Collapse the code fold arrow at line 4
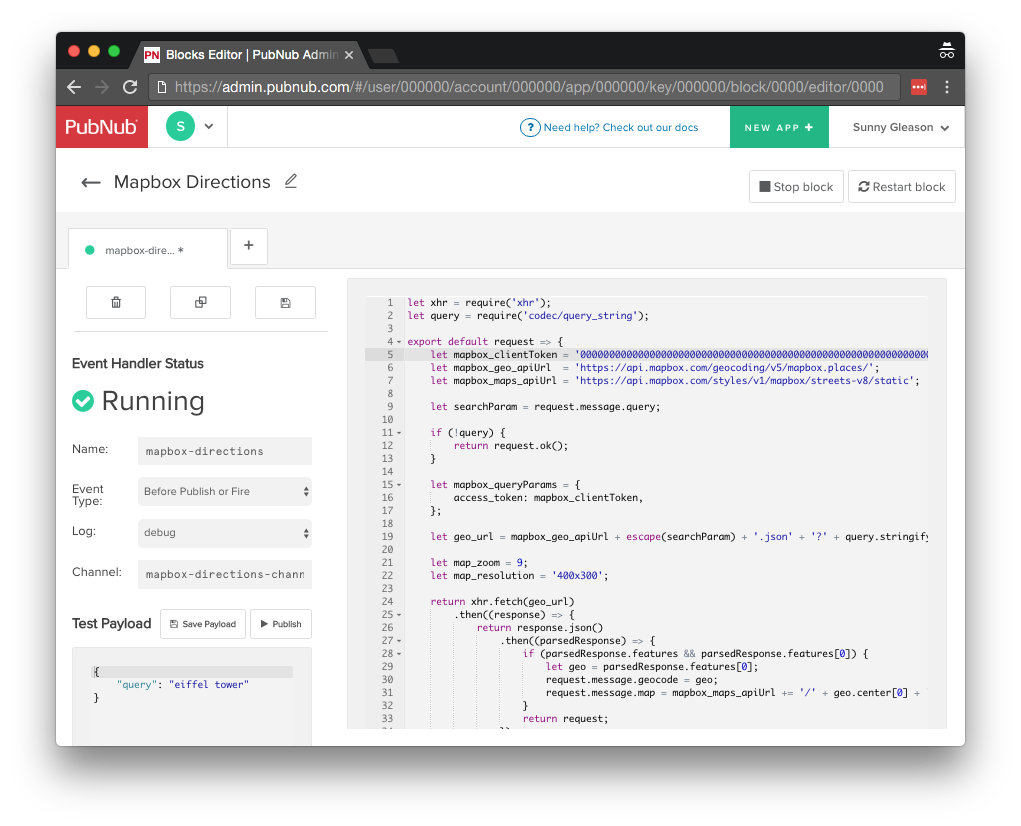 [399, 342]
